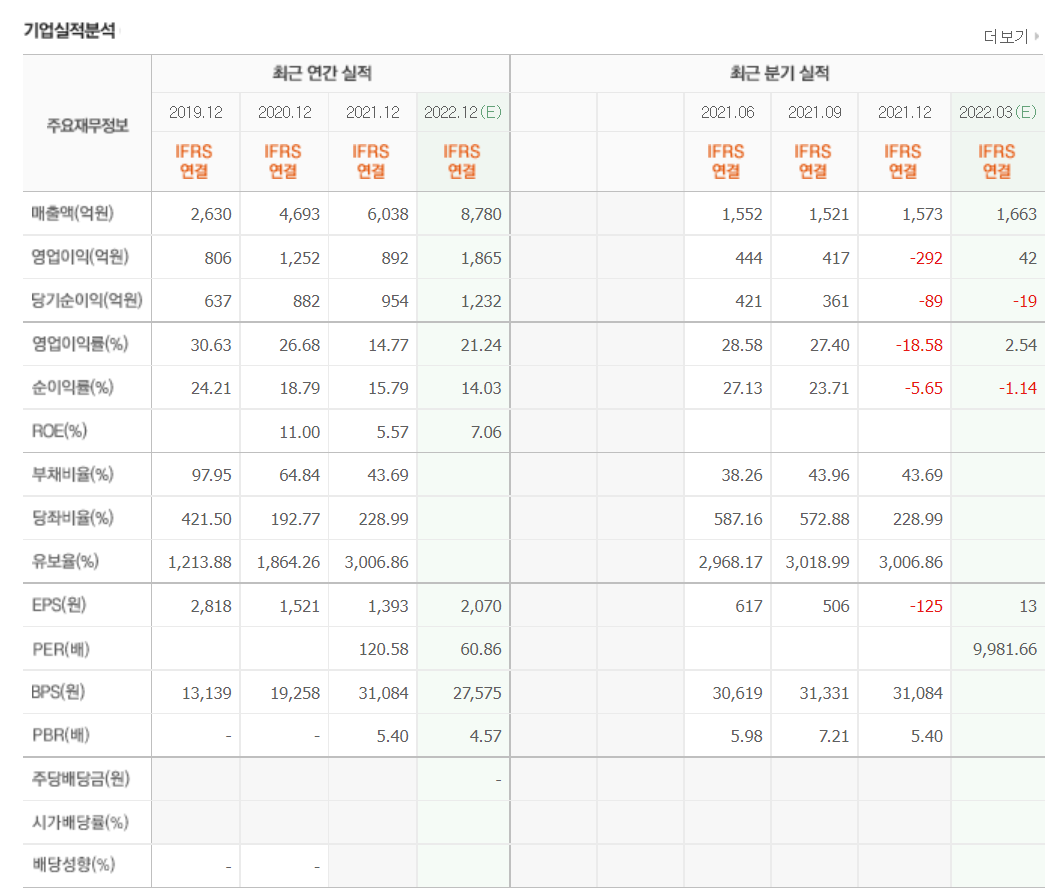The image size is (1054, 889).
Task: Open the 더보기 link
Action: click(x=1010, y=36)
